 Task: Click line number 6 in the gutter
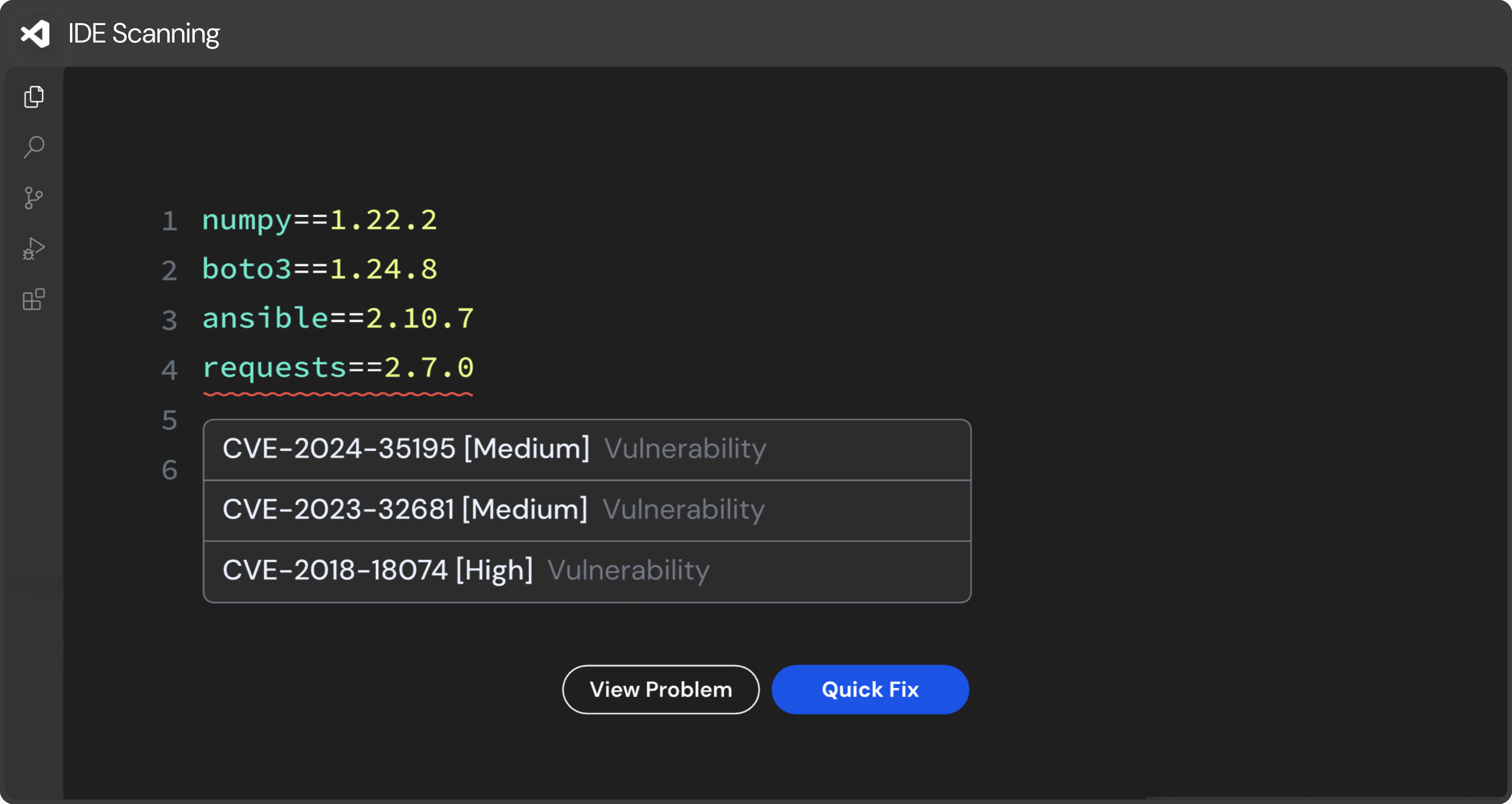pos(170,470)
